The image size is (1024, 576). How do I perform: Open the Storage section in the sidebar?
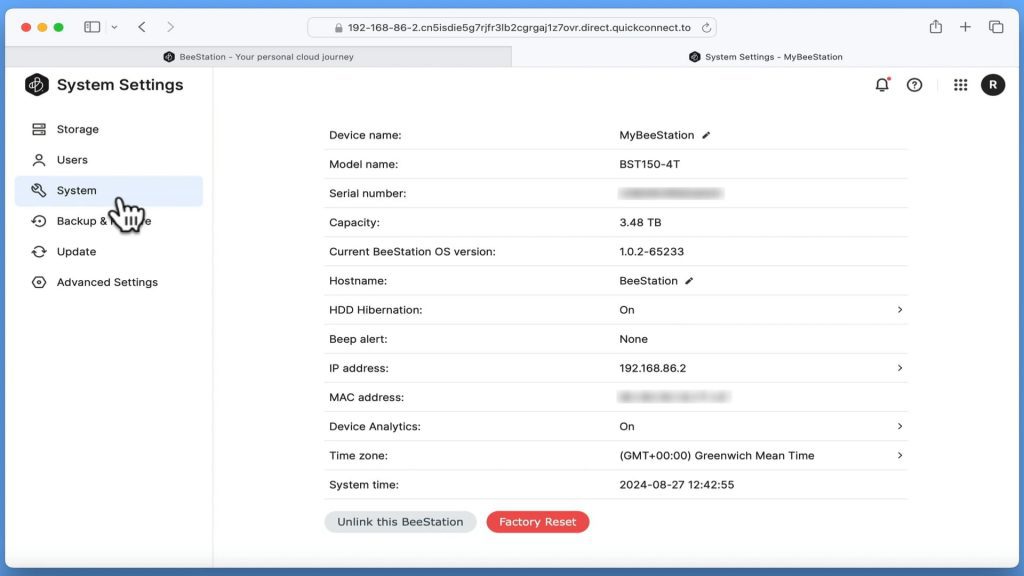[x=108, y=129]
